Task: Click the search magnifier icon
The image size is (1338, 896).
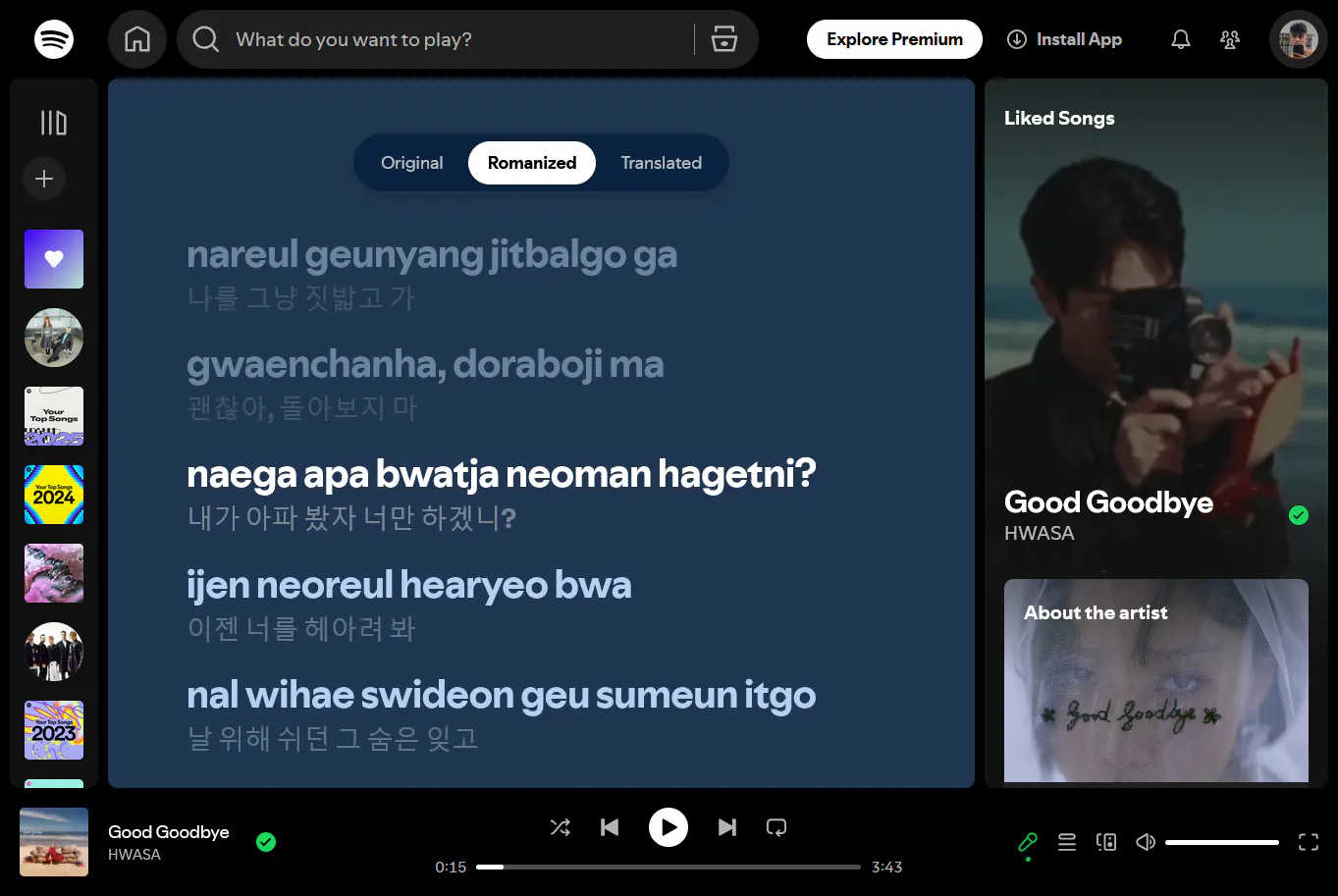Action: 205,39
